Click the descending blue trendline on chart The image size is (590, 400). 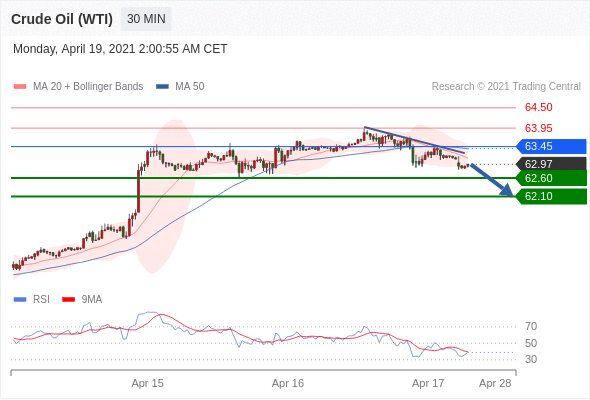[x=414, y=140]
